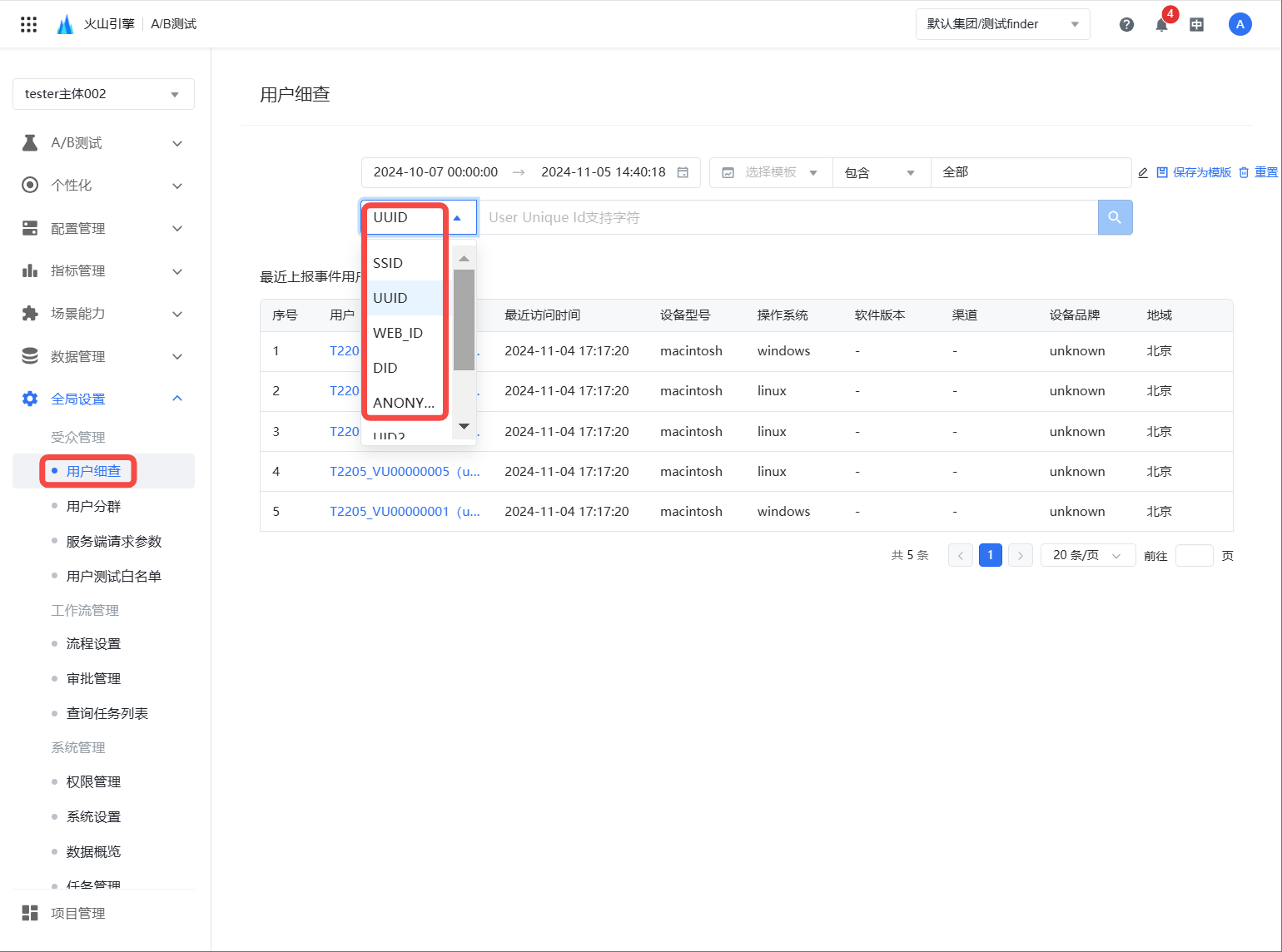Open 服务端请求参数 in the sidebar
This screenshot has width=1282, height=952.
point(114,541)
